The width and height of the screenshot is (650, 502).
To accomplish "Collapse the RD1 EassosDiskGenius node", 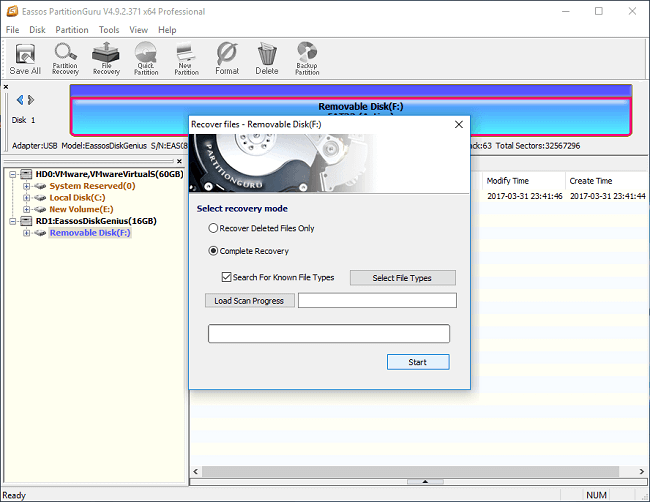I will coord(13,221).
